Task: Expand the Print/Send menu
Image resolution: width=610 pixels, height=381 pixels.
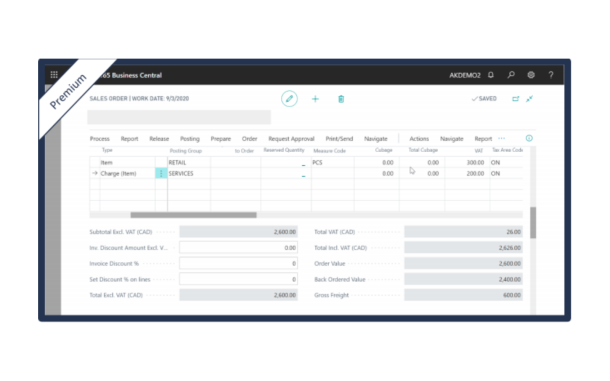Action: coord(339,139)
